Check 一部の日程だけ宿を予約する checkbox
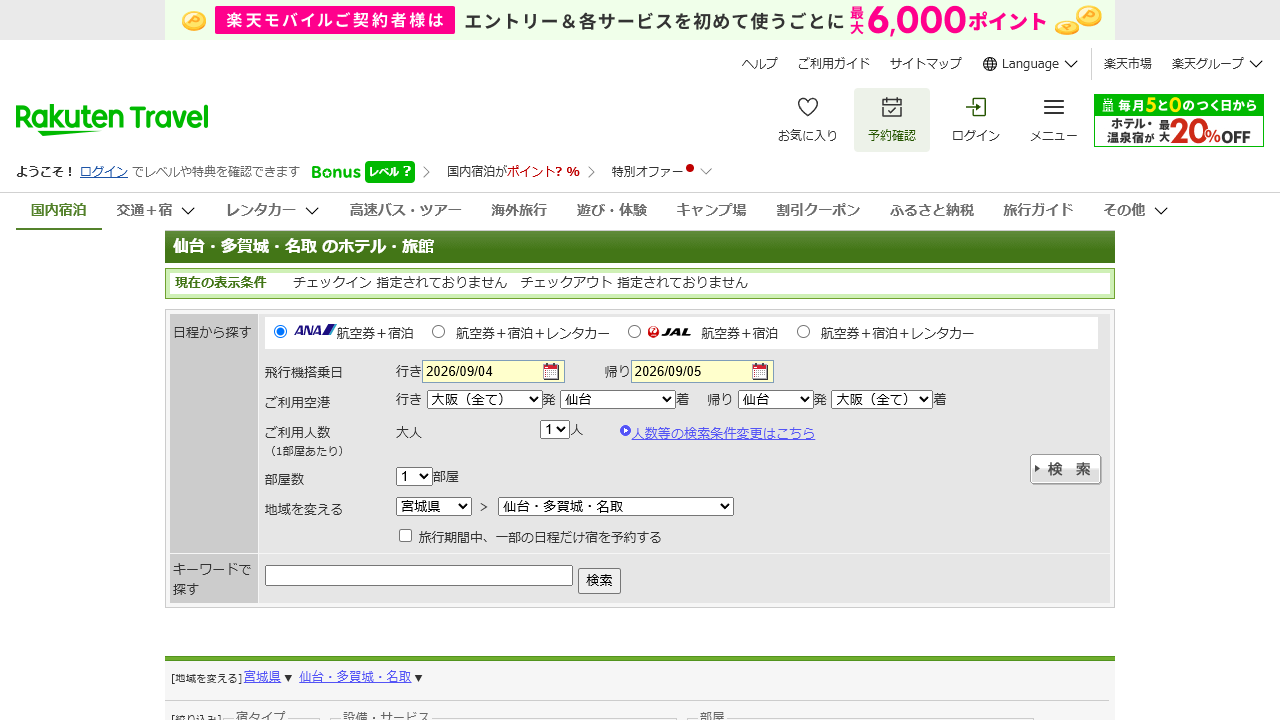Screen dimensions: 1280x720 pos(405,536)
